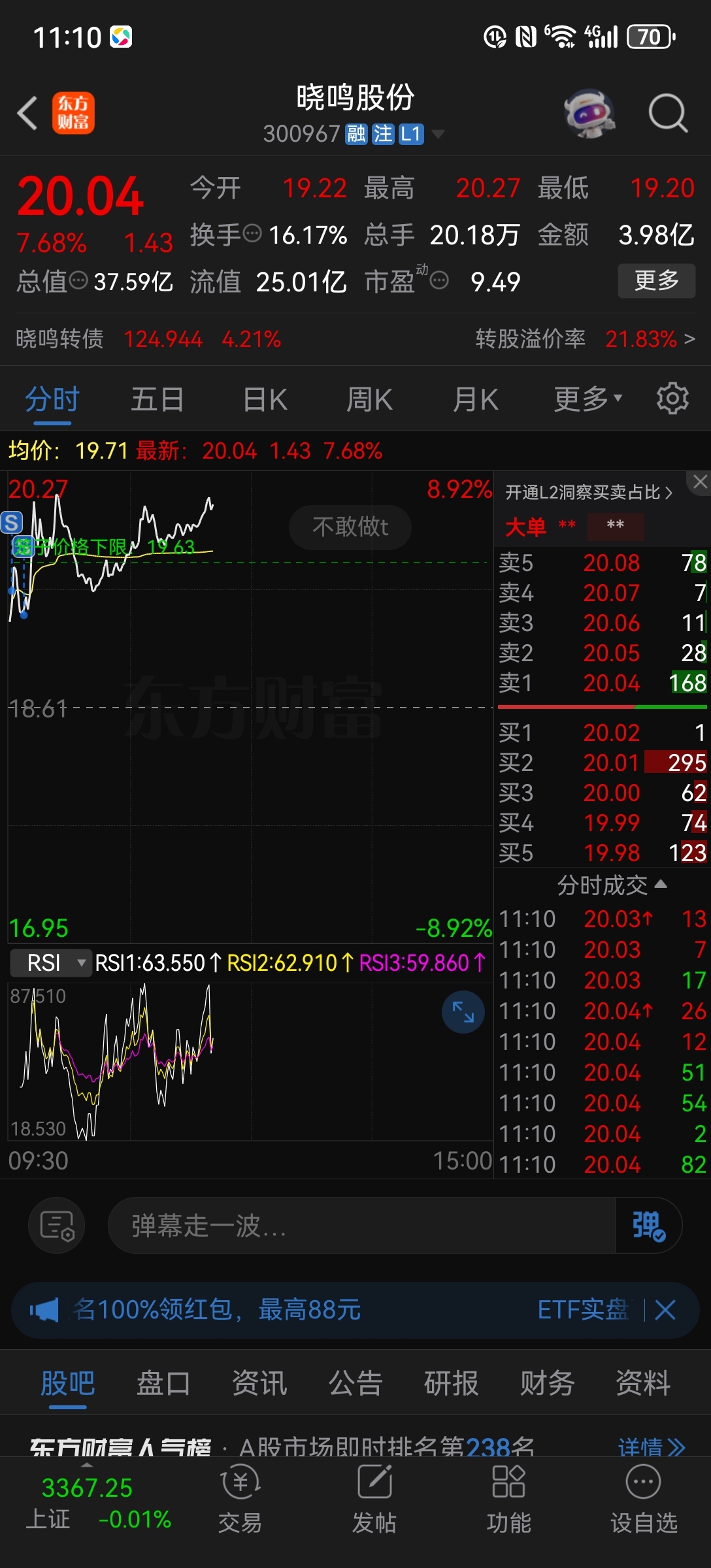711x1568 pixels.
Task: Tap the 均价 19.71 label
Action: 68,450
